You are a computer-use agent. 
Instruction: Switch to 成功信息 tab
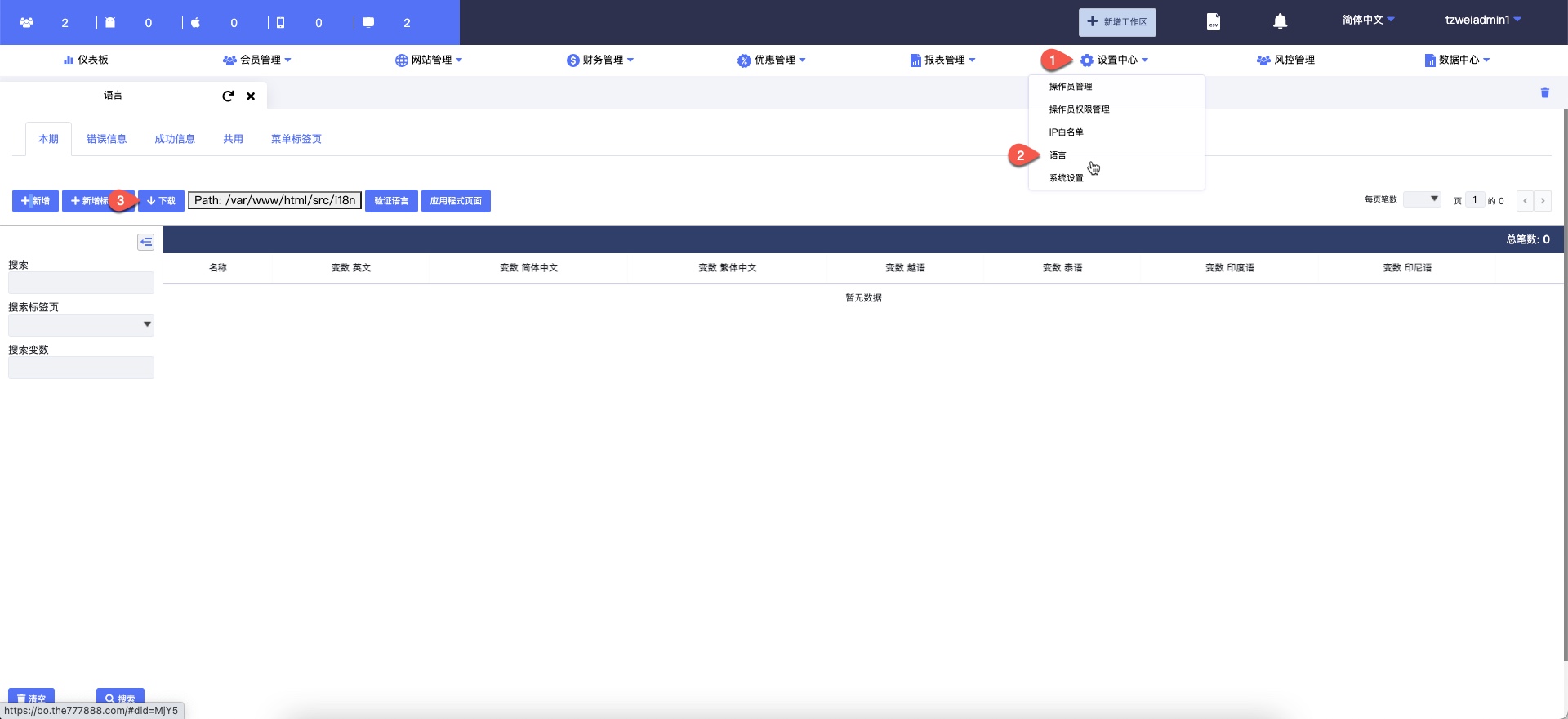click(175, 139)
